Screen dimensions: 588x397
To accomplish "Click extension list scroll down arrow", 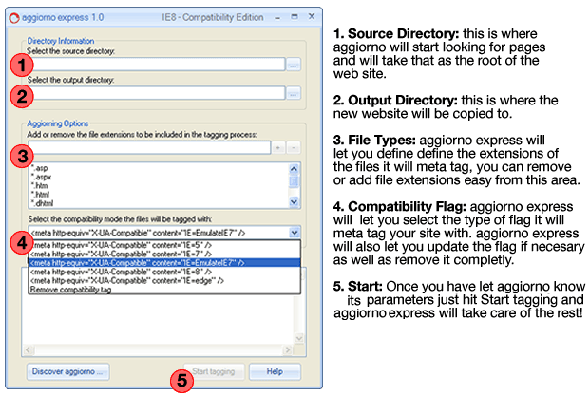I will pos(294,202).
